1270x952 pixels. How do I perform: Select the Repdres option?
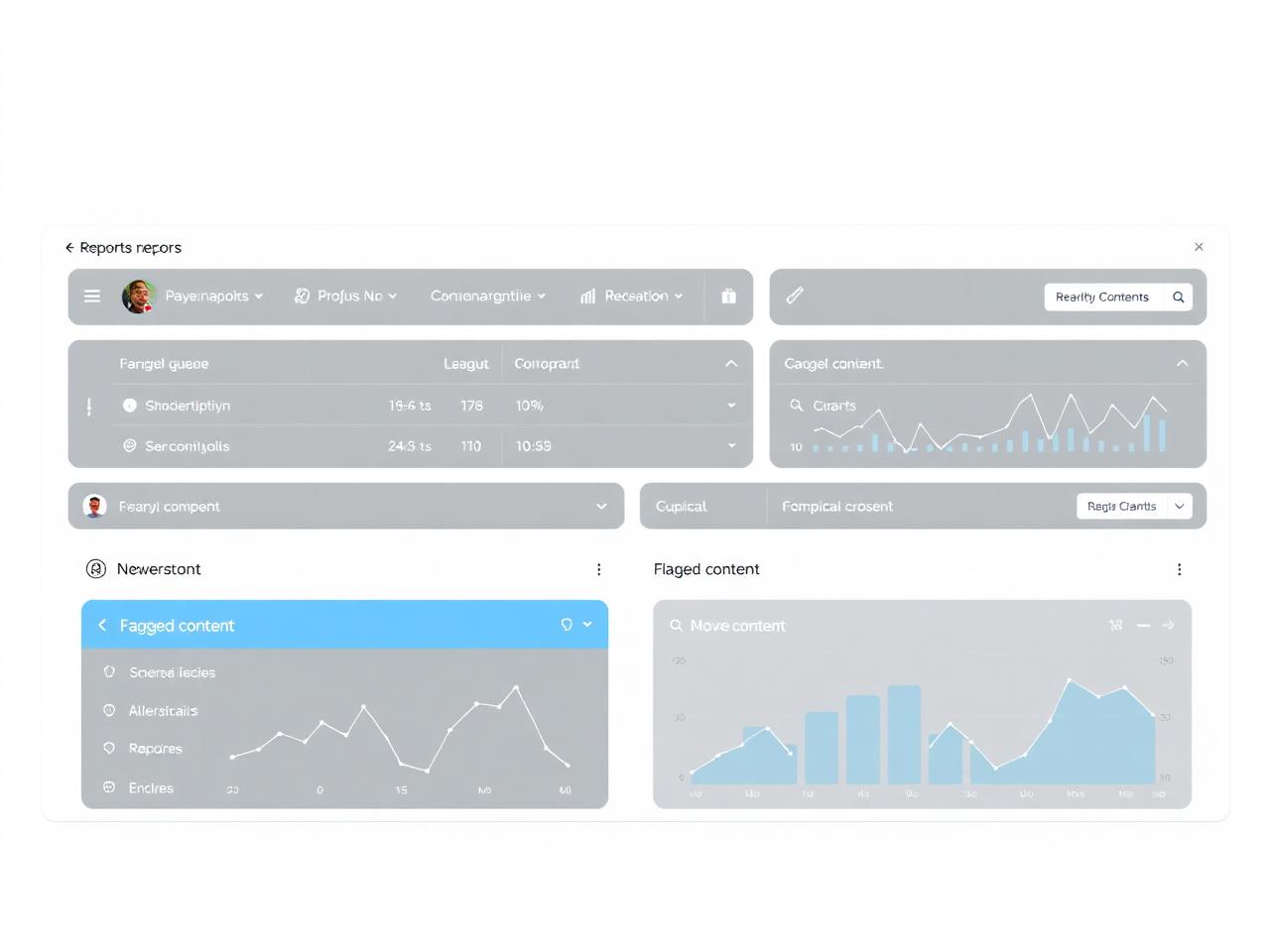156,749
